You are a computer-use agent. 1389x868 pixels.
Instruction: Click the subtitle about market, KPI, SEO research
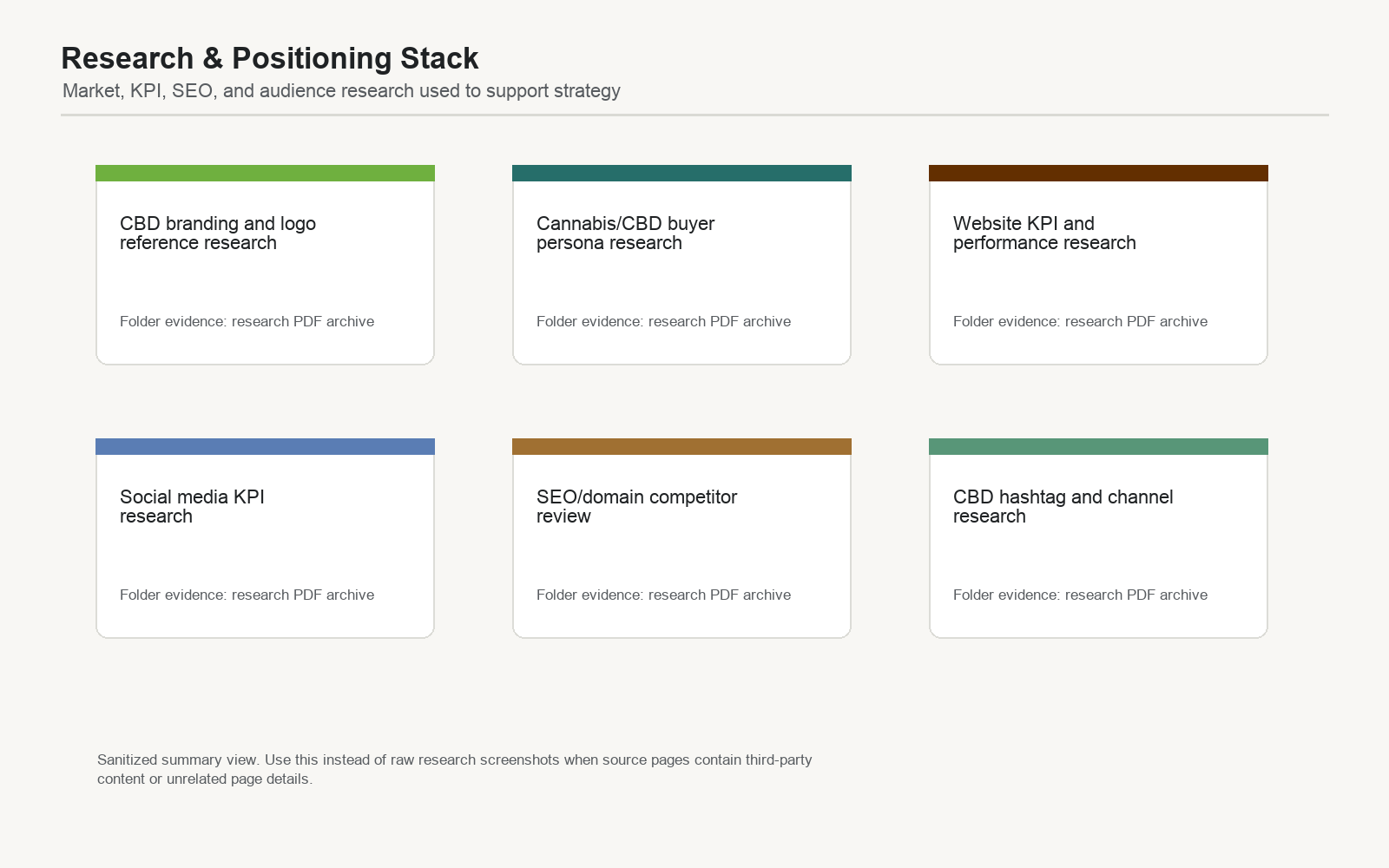pyautogui.click(x=341, y=91)
